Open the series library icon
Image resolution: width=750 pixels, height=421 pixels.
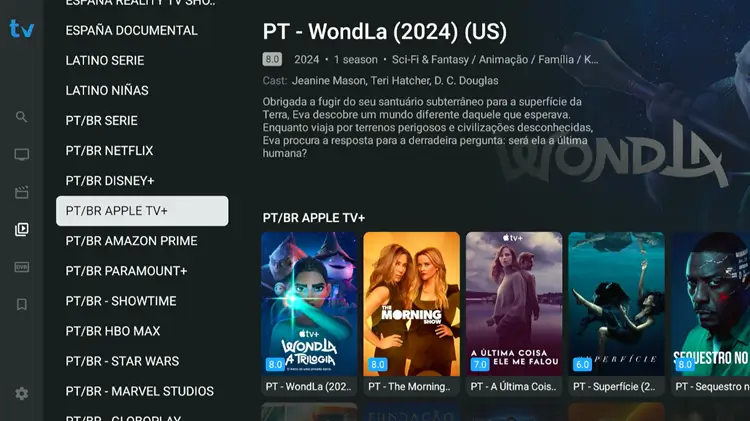click(22, 230)
